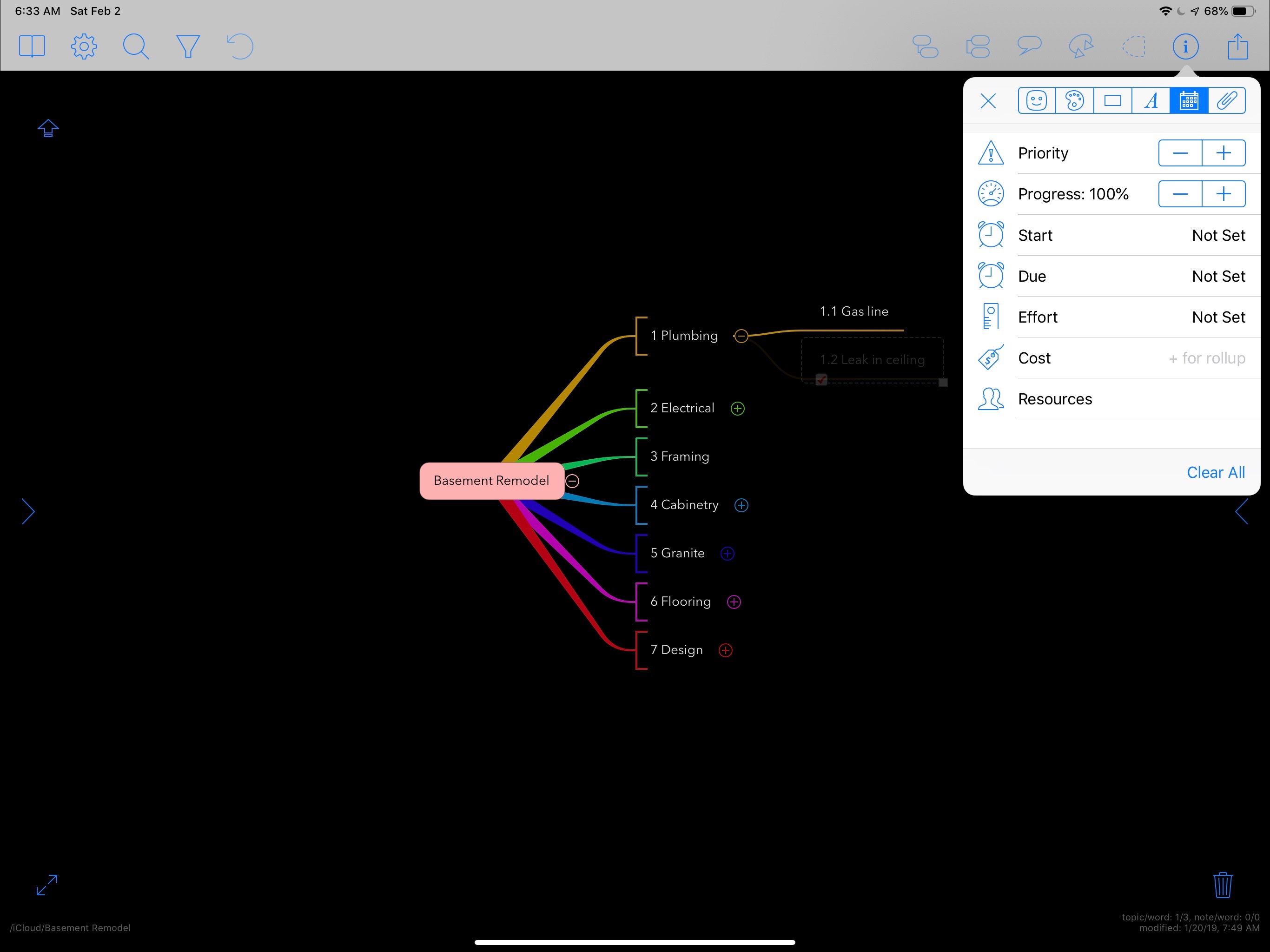This screenshot has height=952, width=1270.
Task: Tap the topic/word count status text
Action: click(x=1191, y=917)
